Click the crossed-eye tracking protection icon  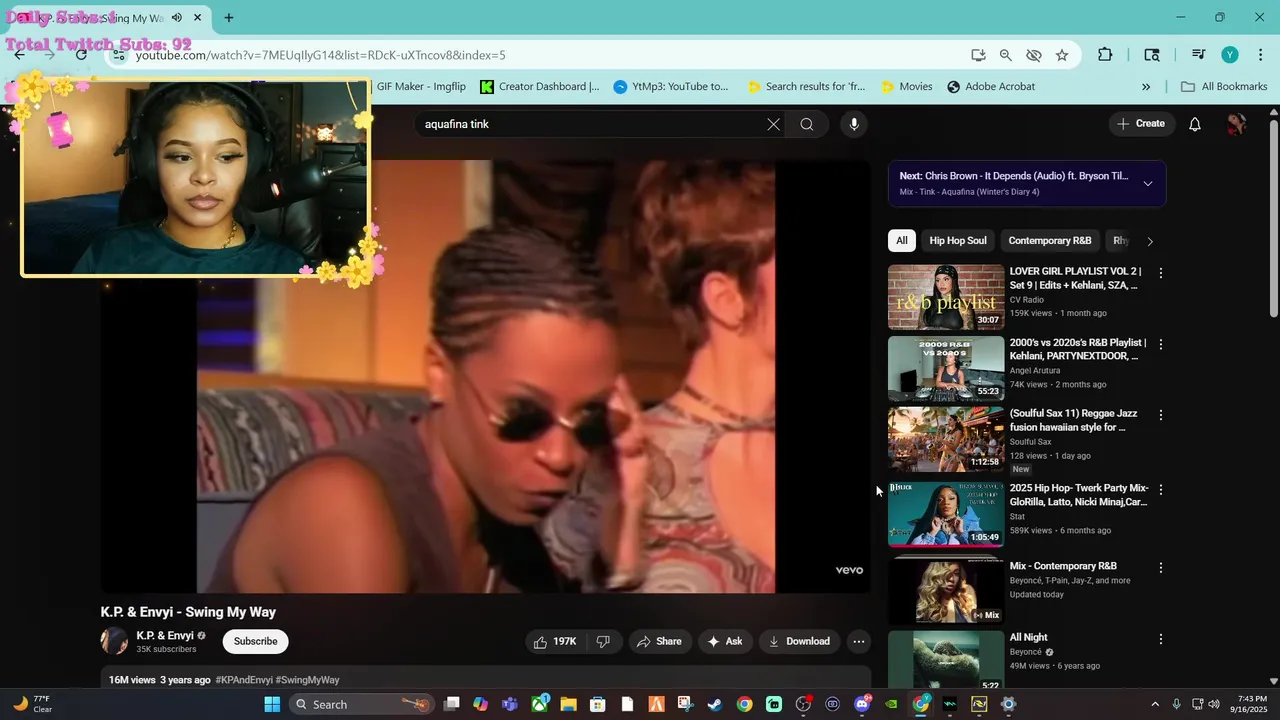pyautogui.click(x=1034, y=55)
